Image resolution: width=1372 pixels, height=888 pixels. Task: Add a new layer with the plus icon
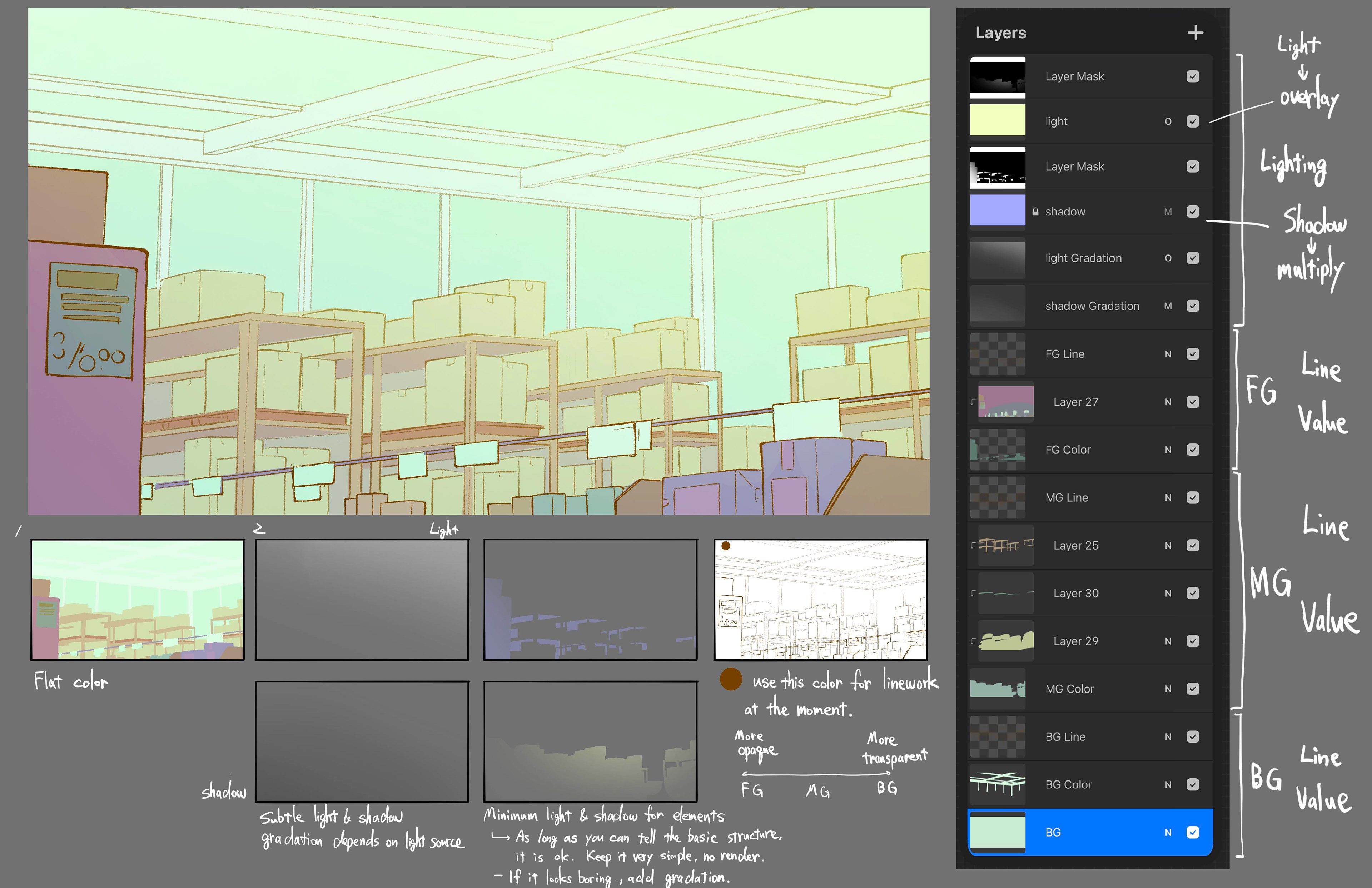[x=1195, y=33]
